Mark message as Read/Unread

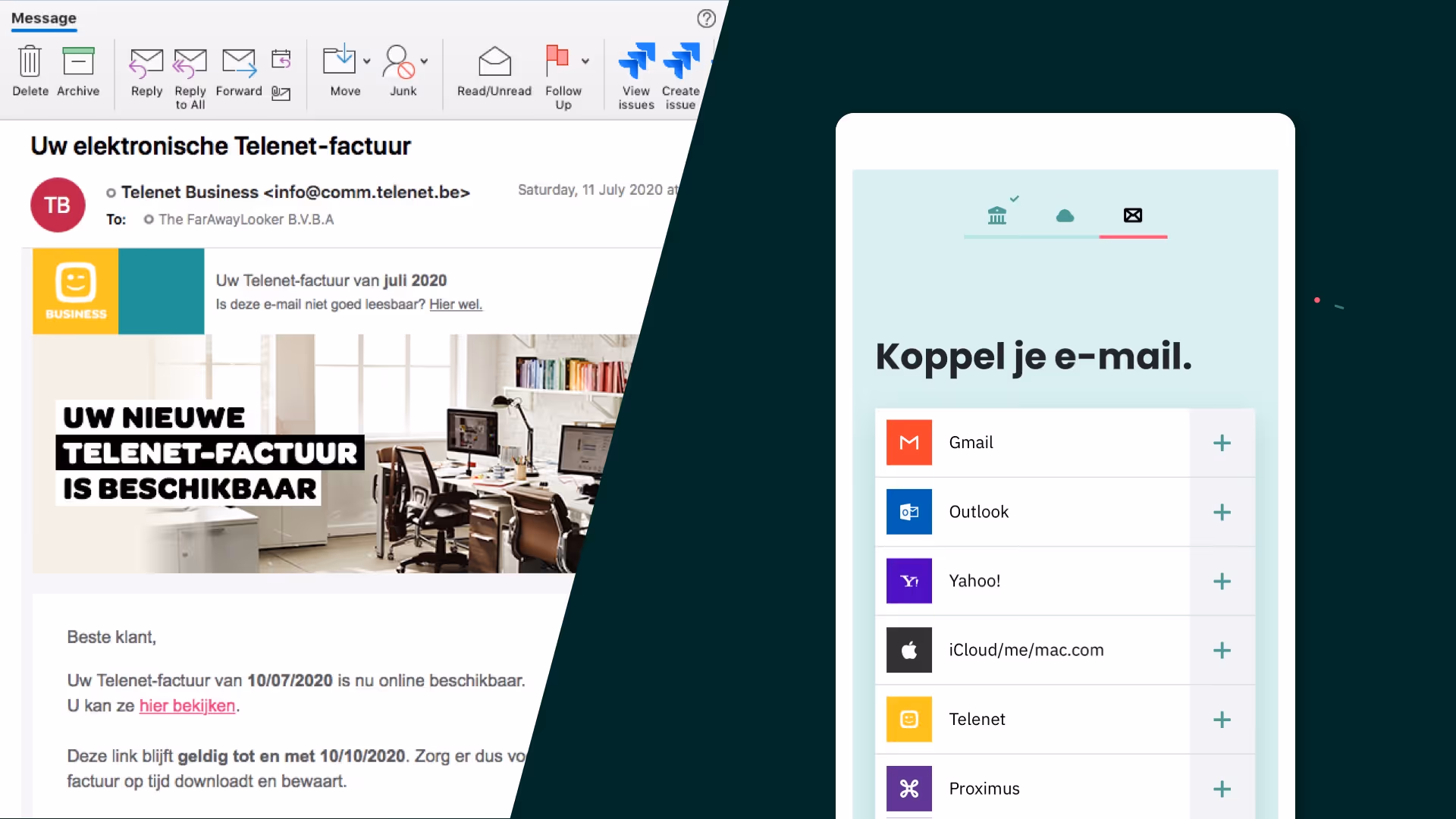pyautogui.click(x=494, y=62)
